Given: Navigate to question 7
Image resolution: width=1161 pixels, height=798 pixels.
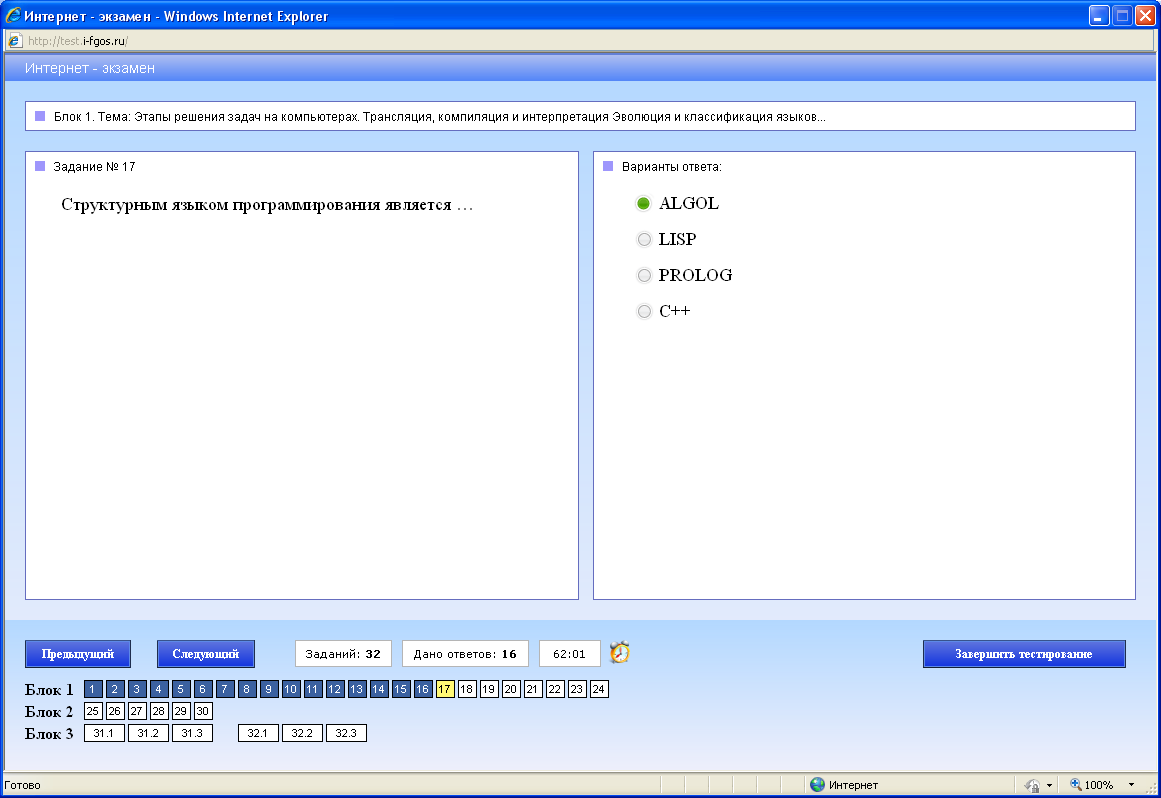Looking at the screenshot, I should (225, 689).
